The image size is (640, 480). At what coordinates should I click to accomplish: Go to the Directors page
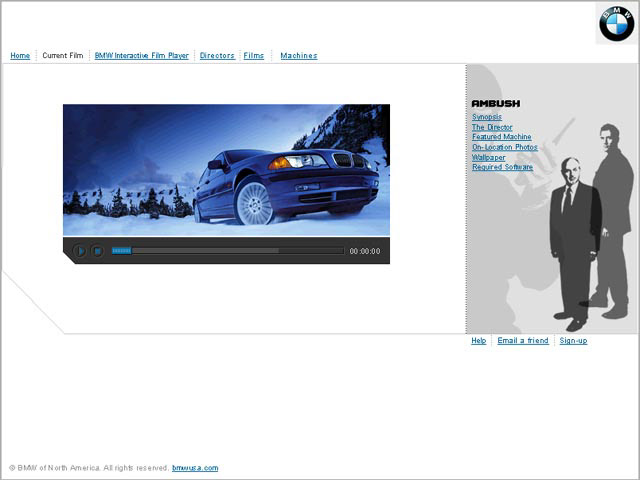pyautogui.click(x=217, y=56)
